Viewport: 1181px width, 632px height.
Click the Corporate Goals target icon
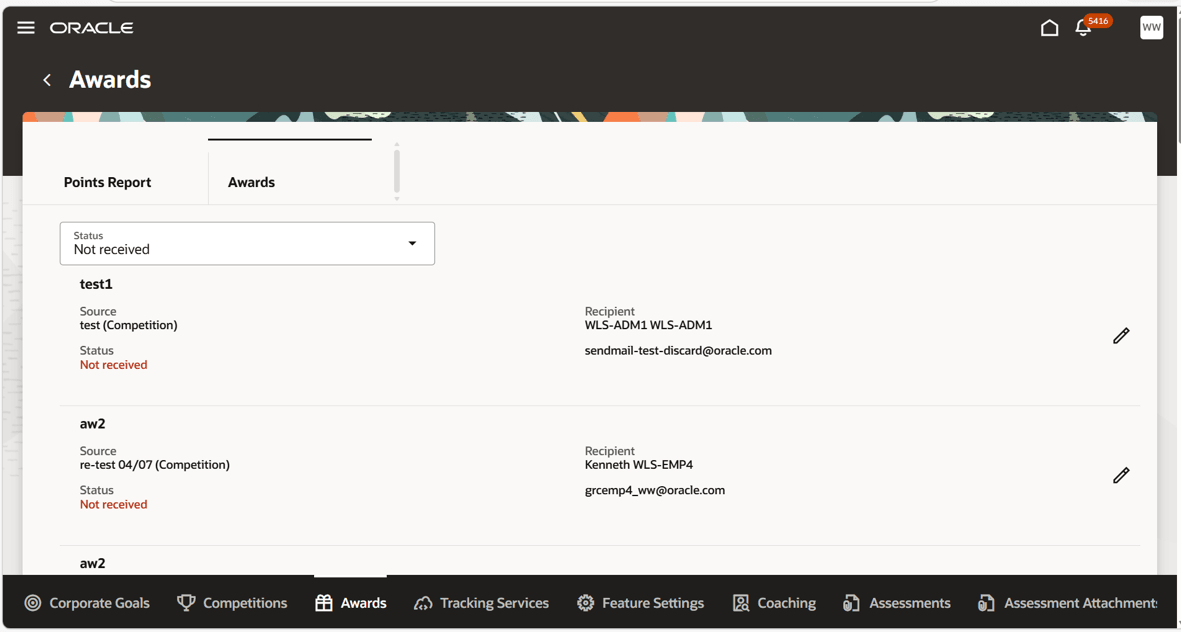click(32, 603)
